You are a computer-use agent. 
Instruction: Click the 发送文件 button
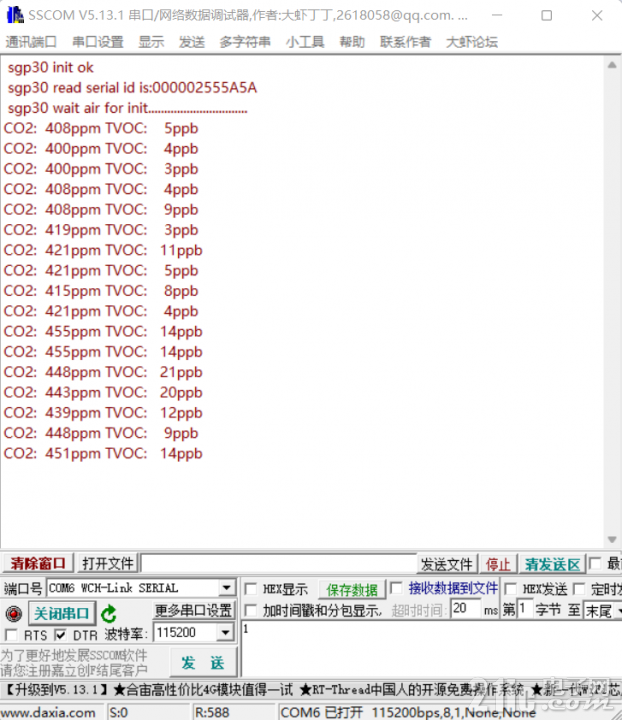click(x=447, y=564)
